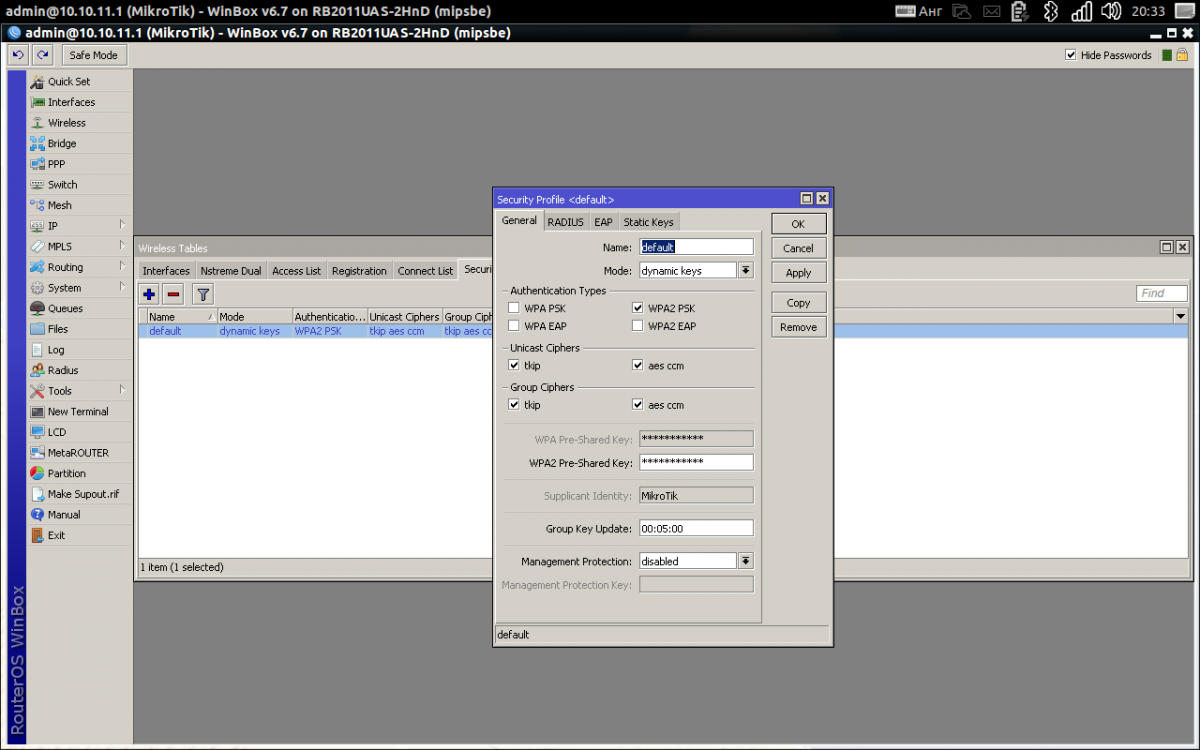Open the Management Protection dropdown
Viewport: 1200px width, 750px height.
745,561
